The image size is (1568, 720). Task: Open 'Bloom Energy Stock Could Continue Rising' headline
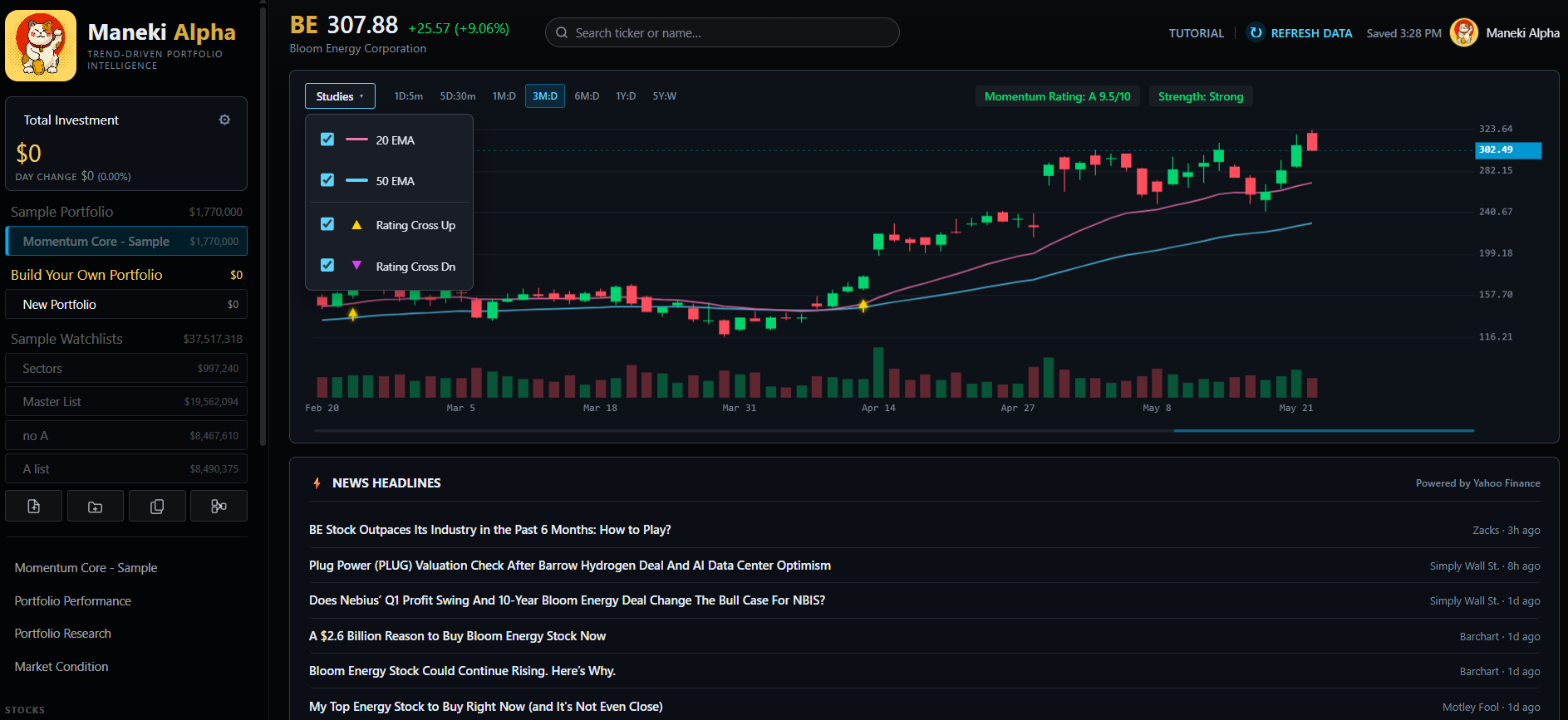pos(463,671)
